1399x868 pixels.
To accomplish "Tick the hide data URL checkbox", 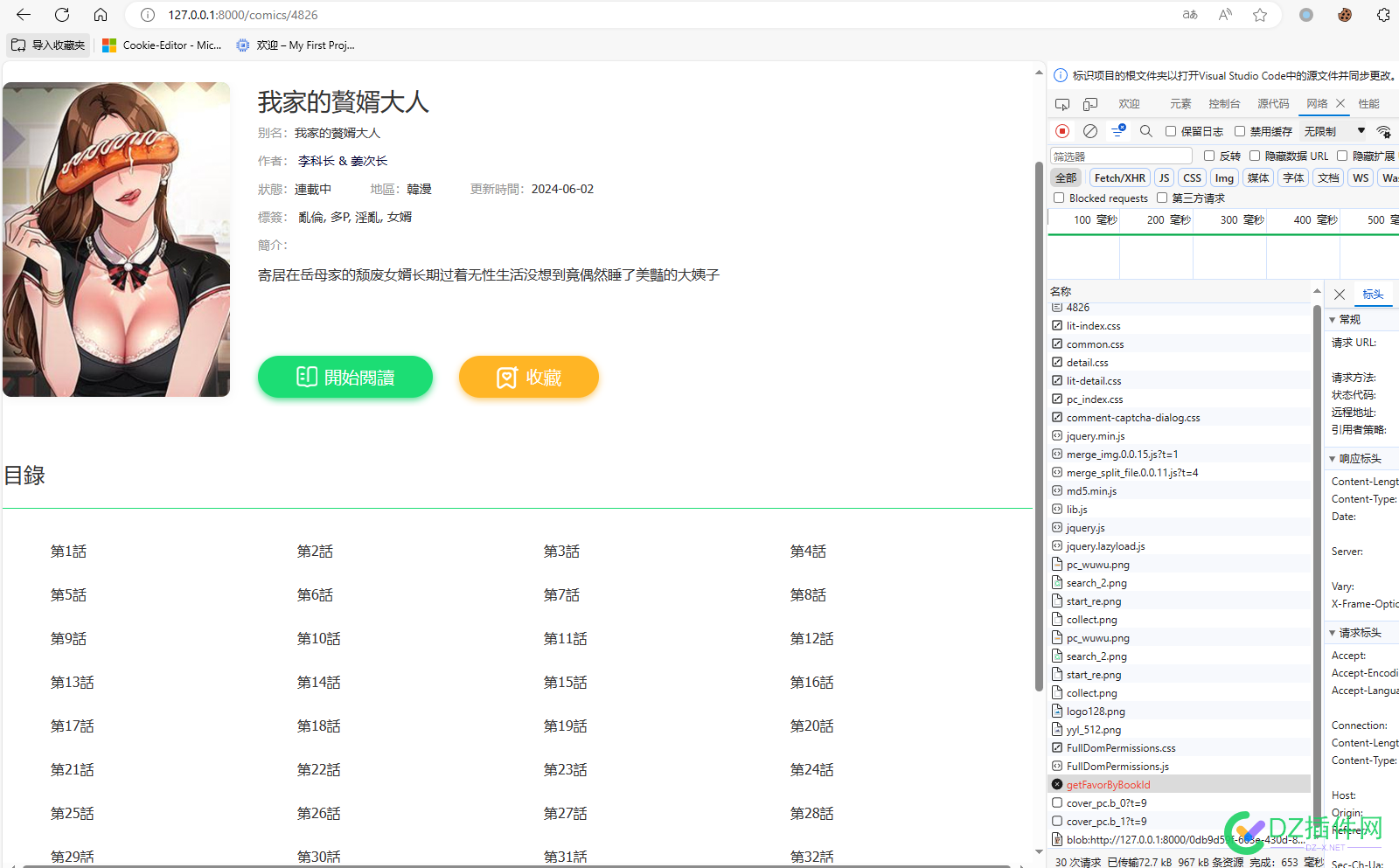I will [x=1255, y=156].
